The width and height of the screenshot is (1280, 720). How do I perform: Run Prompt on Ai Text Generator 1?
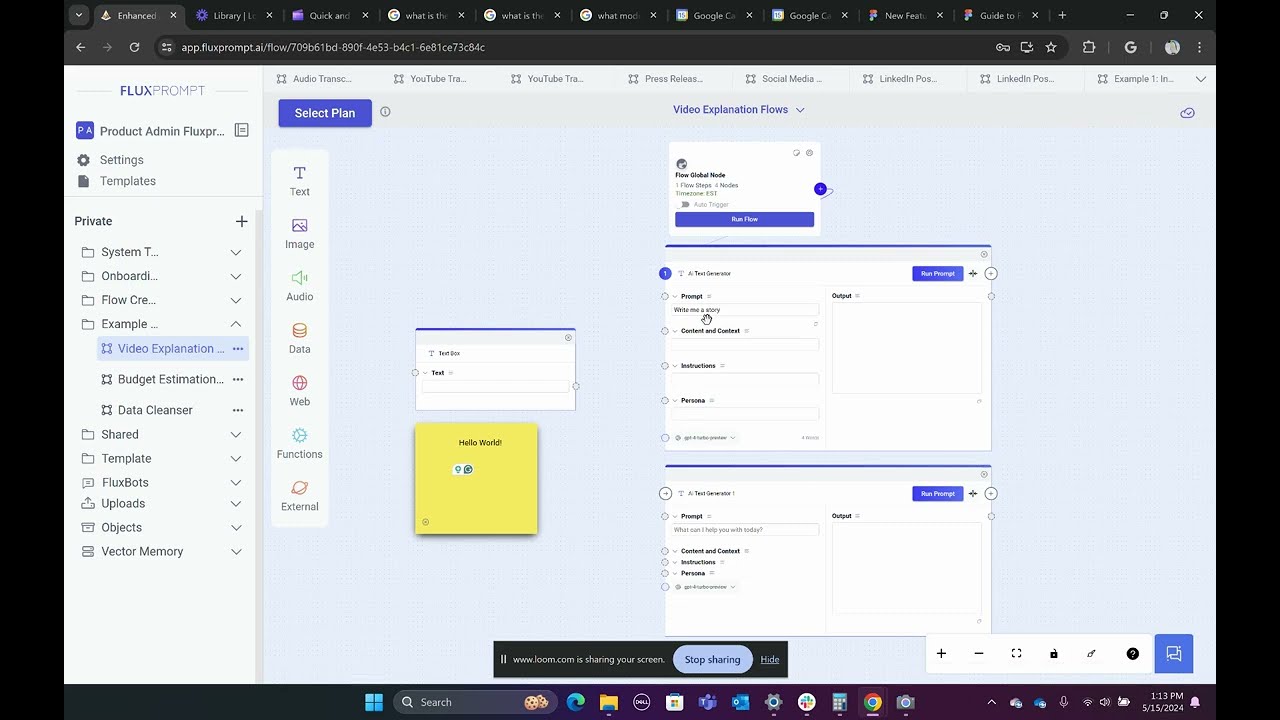[938, 493]
